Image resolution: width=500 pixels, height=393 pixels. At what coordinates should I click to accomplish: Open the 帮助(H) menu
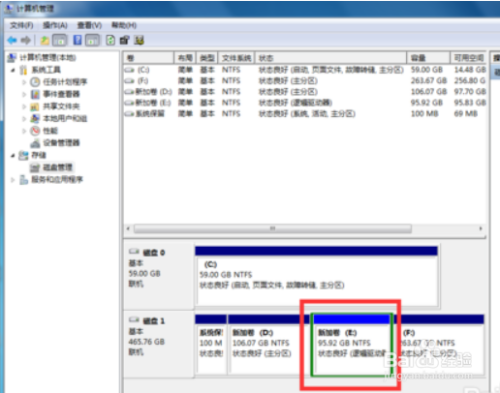[x=124, y=25]
